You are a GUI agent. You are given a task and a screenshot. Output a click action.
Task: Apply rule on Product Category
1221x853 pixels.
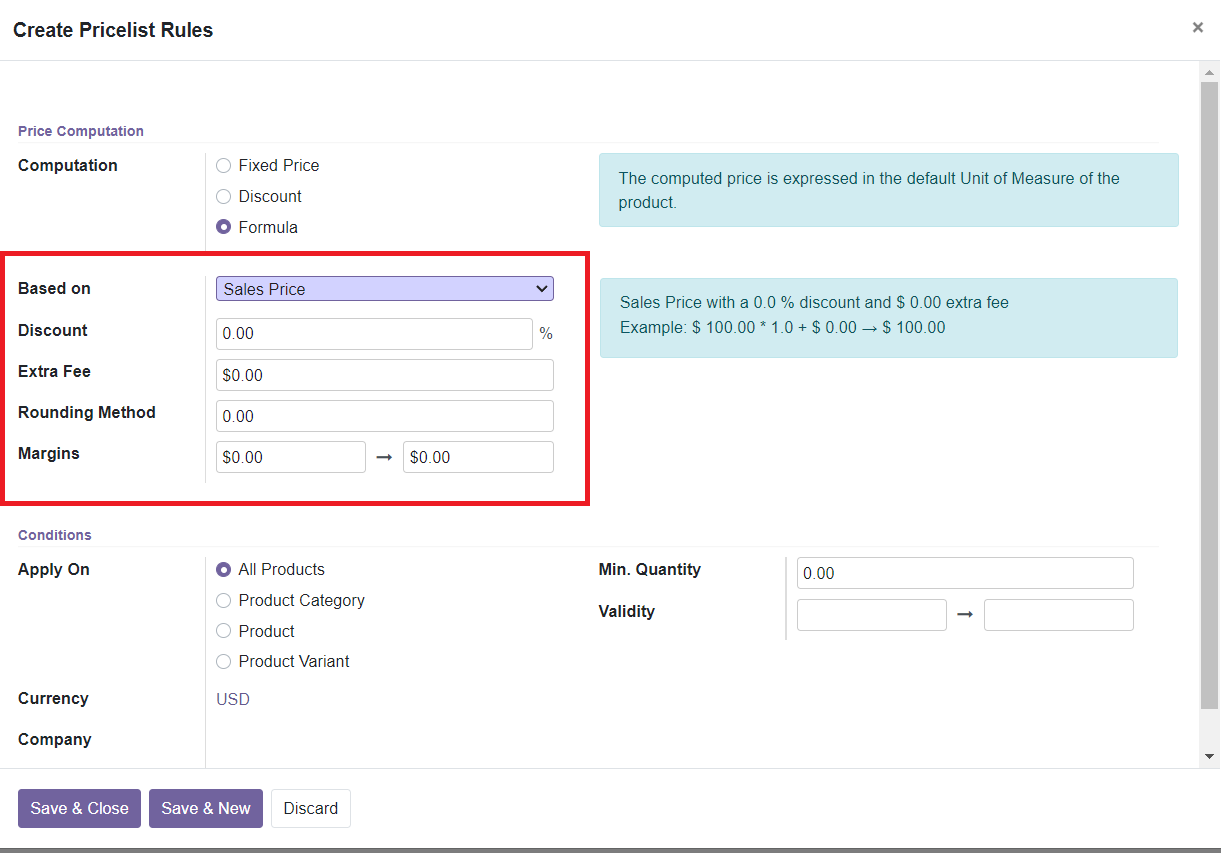(223, 600)
